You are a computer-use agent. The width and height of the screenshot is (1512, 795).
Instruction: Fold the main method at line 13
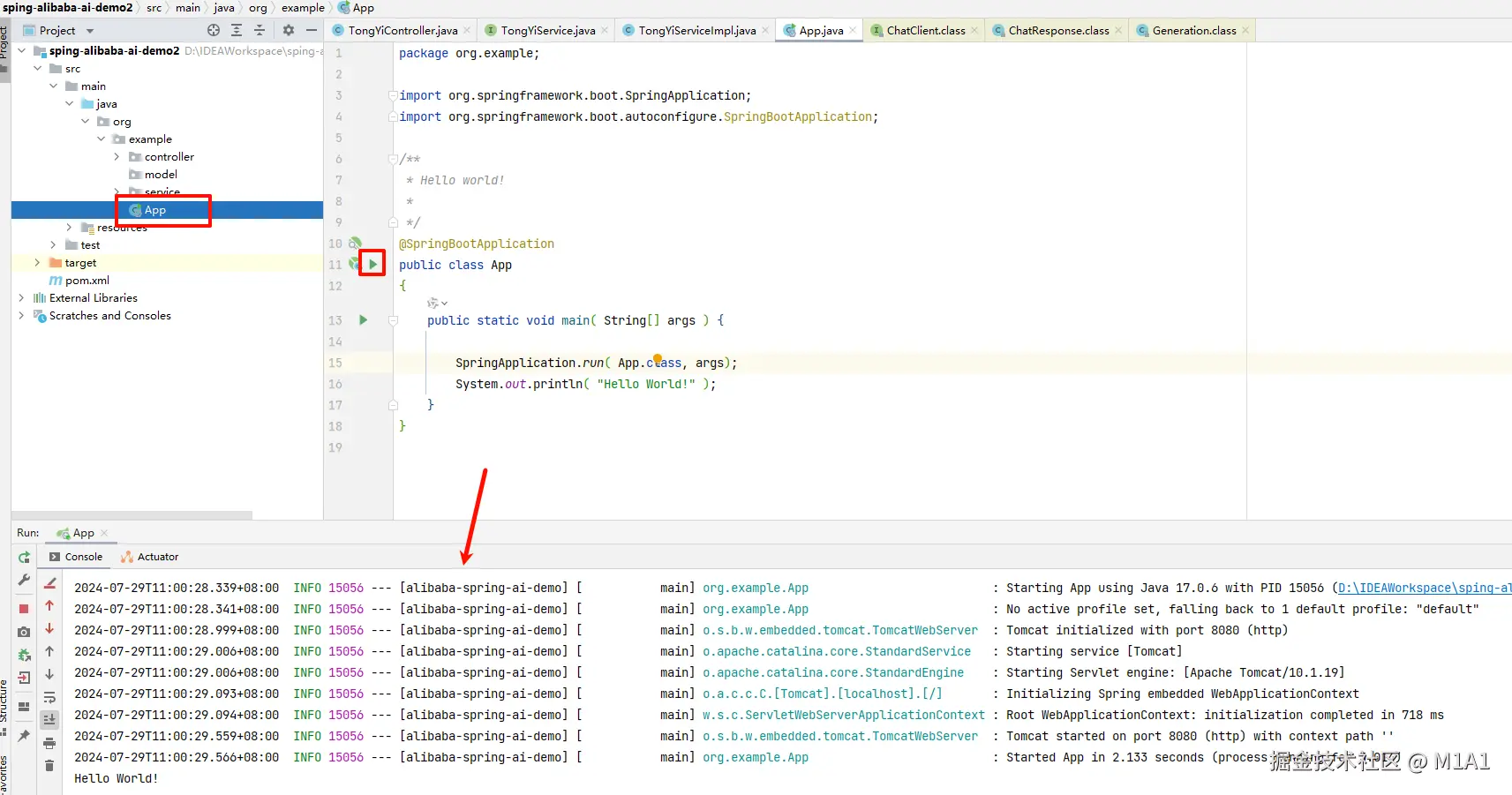coord(393,320)
